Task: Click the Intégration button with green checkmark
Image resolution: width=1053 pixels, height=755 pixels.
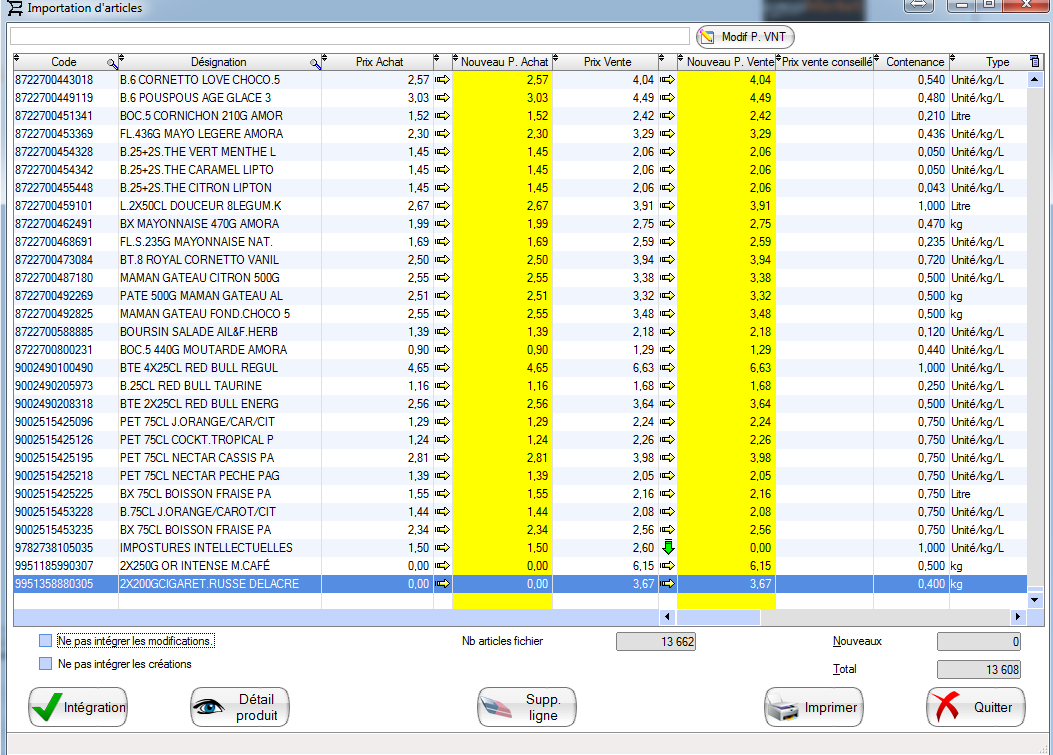Action: [x=78, y=707]
